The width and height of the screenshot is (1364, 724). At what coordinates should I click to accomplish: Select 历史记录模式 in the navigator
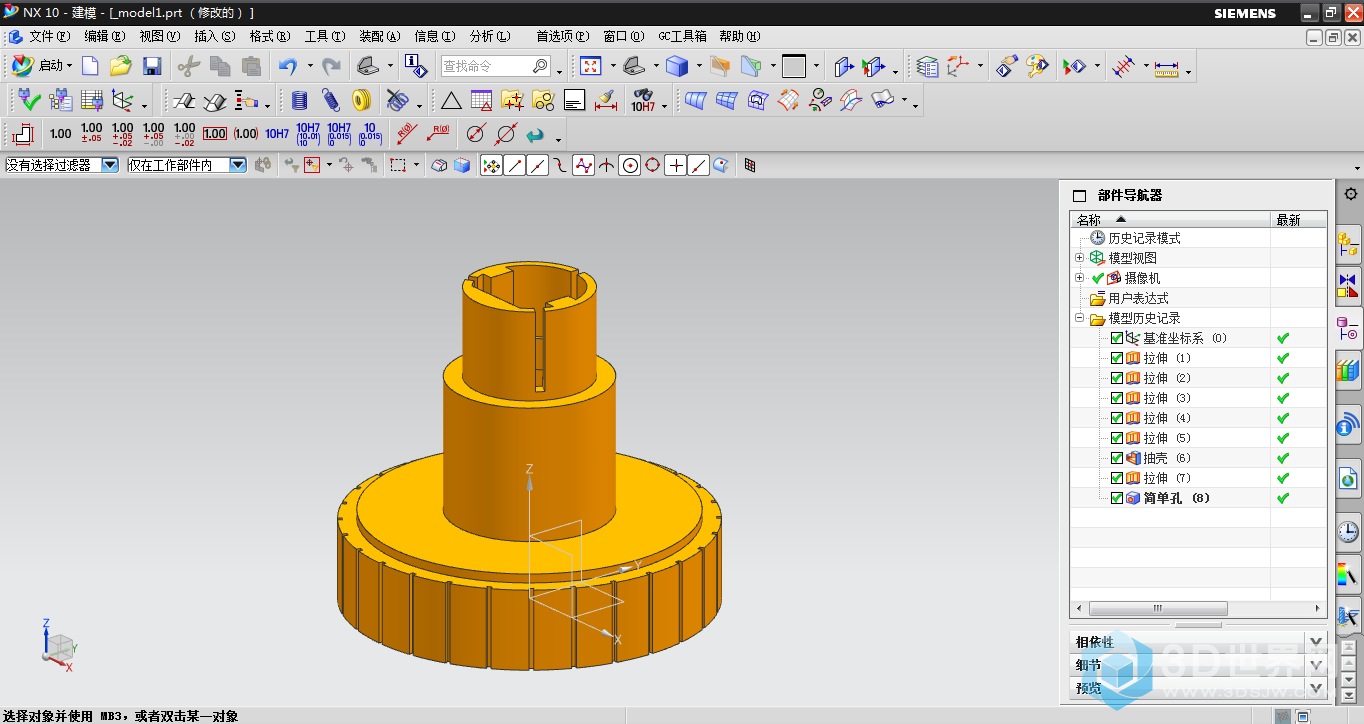(1144, 238)
